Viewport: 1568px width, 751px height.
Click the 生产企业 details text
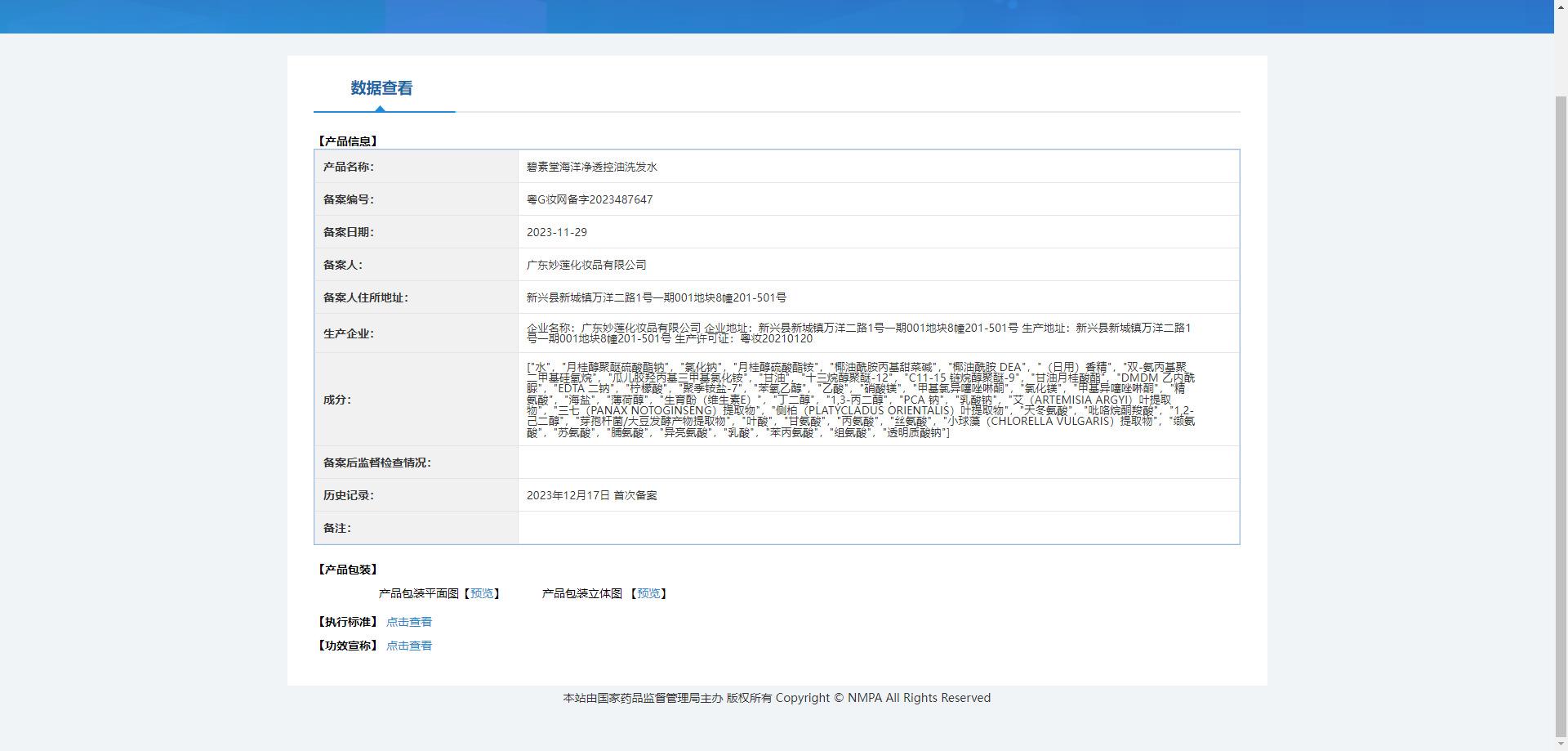click(x=857, y=333)
